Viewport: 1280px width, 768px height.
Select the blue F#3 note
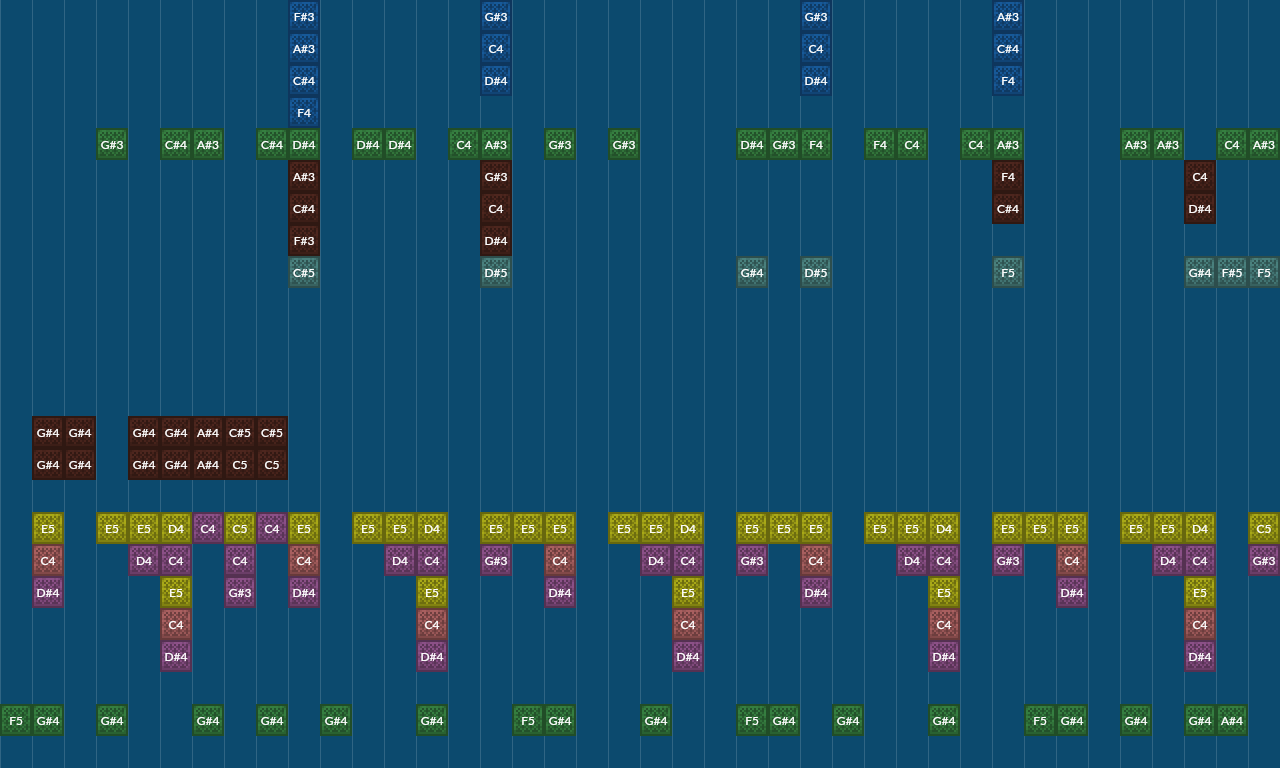click(x=304, y=17)
